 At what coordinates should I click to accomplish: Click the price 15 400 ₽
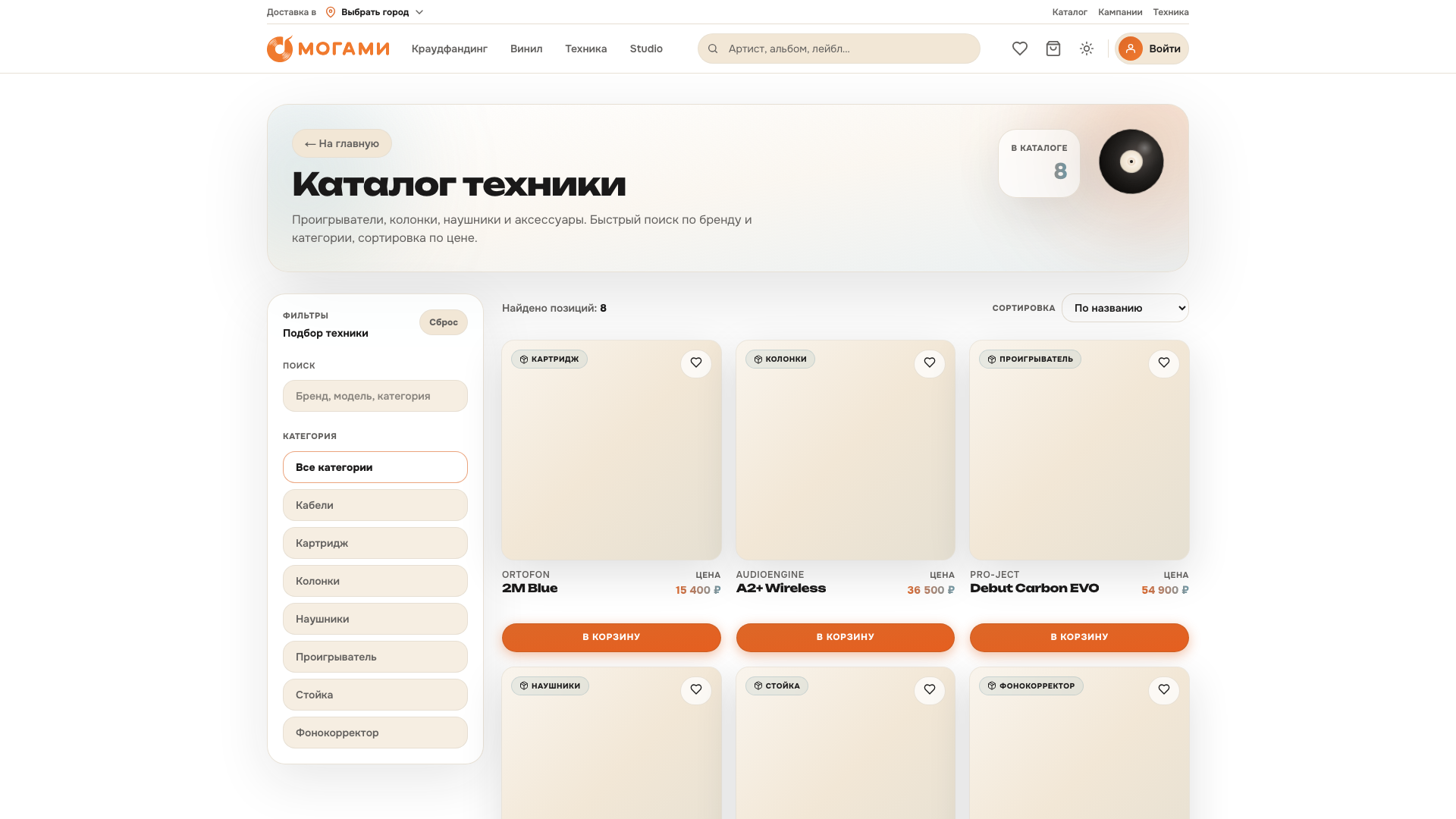698,590
